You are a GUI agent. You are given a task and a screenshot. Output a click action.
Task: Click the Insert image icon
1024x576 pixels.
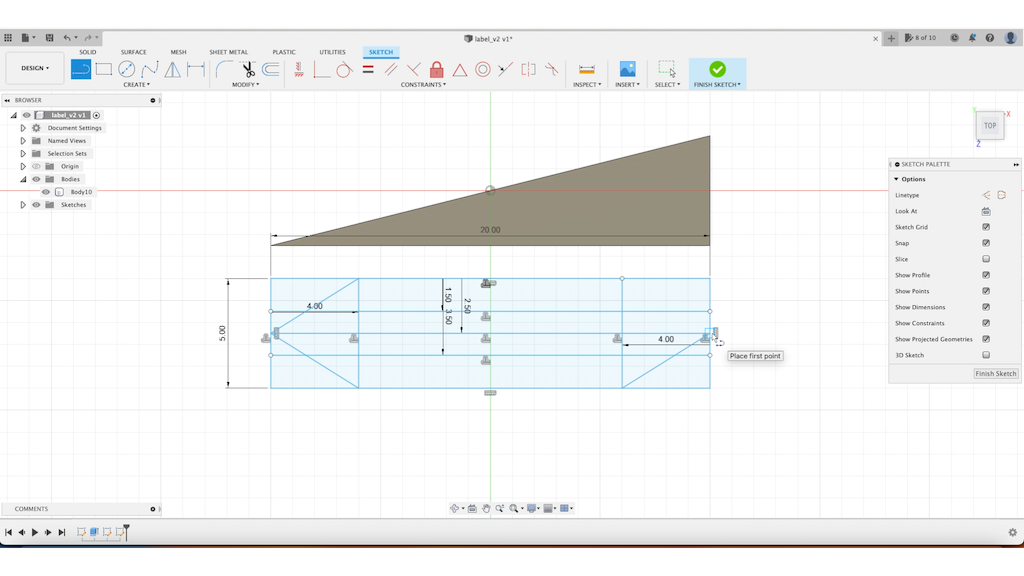pyautogui.click(x=627, y=69)
